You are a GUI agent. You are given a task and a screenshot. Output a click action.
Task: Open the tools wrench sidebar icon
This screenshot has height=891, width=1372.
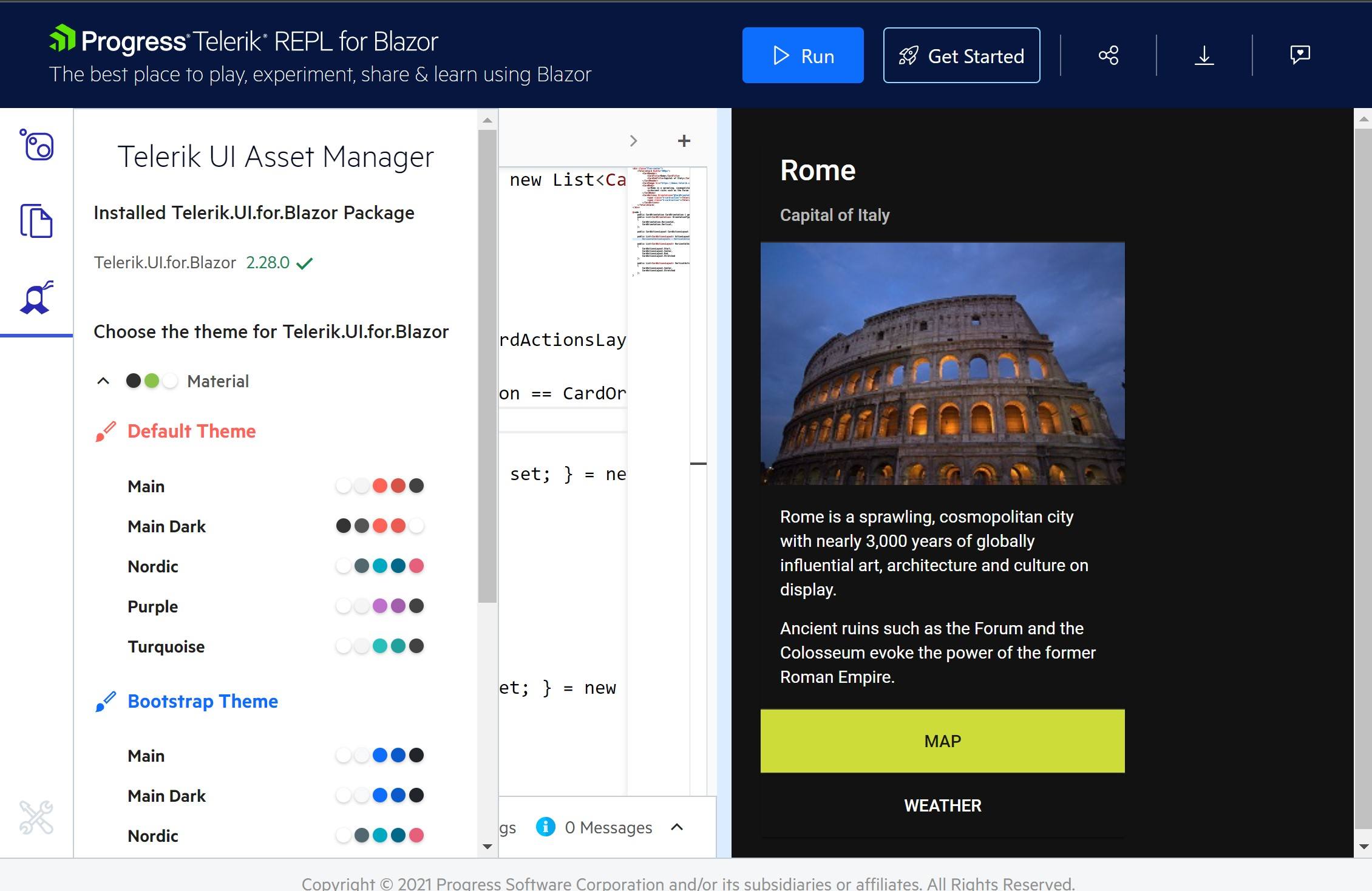click(36, 817)
